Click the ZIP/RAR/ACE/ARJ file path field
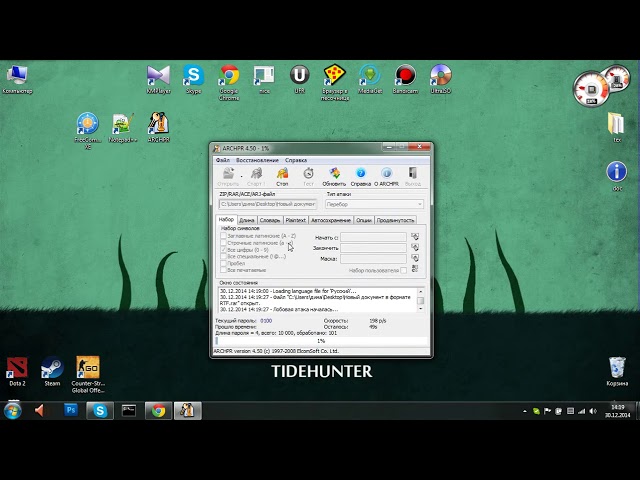The height and width of the screenshot is (480, 640). pyautogui.click(x=268, y=204)
